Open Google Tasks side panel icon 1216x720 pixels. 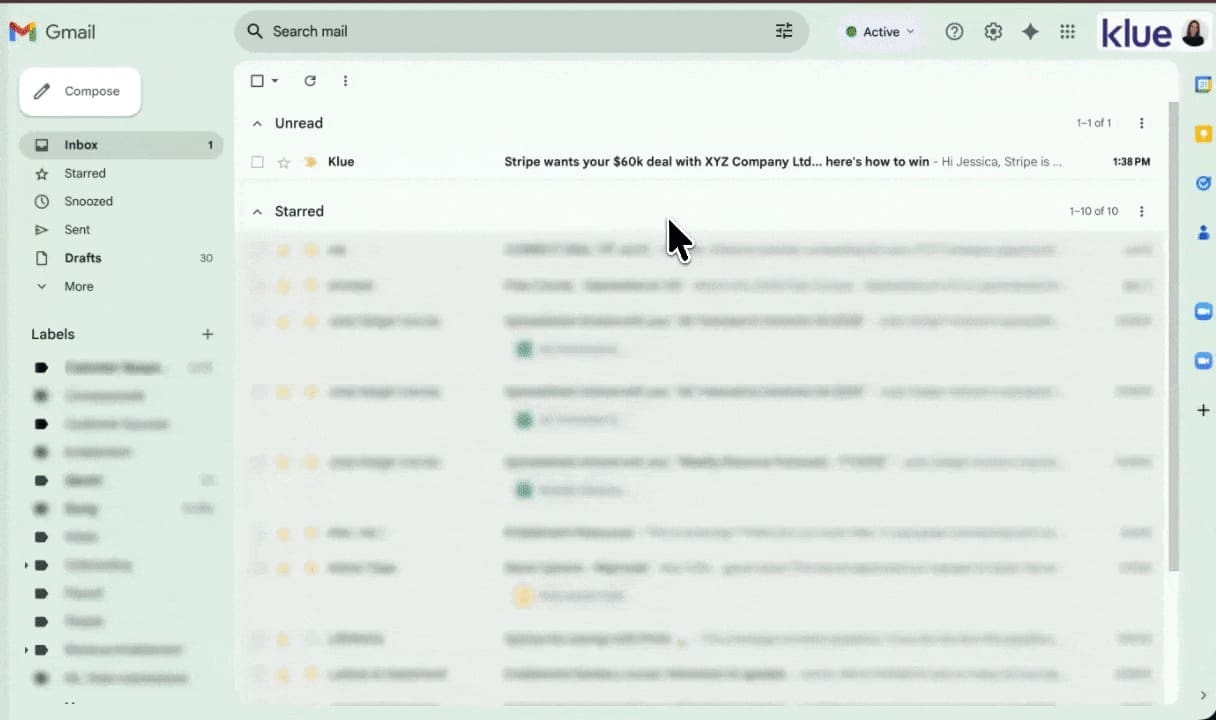(x=1203, y=183)
